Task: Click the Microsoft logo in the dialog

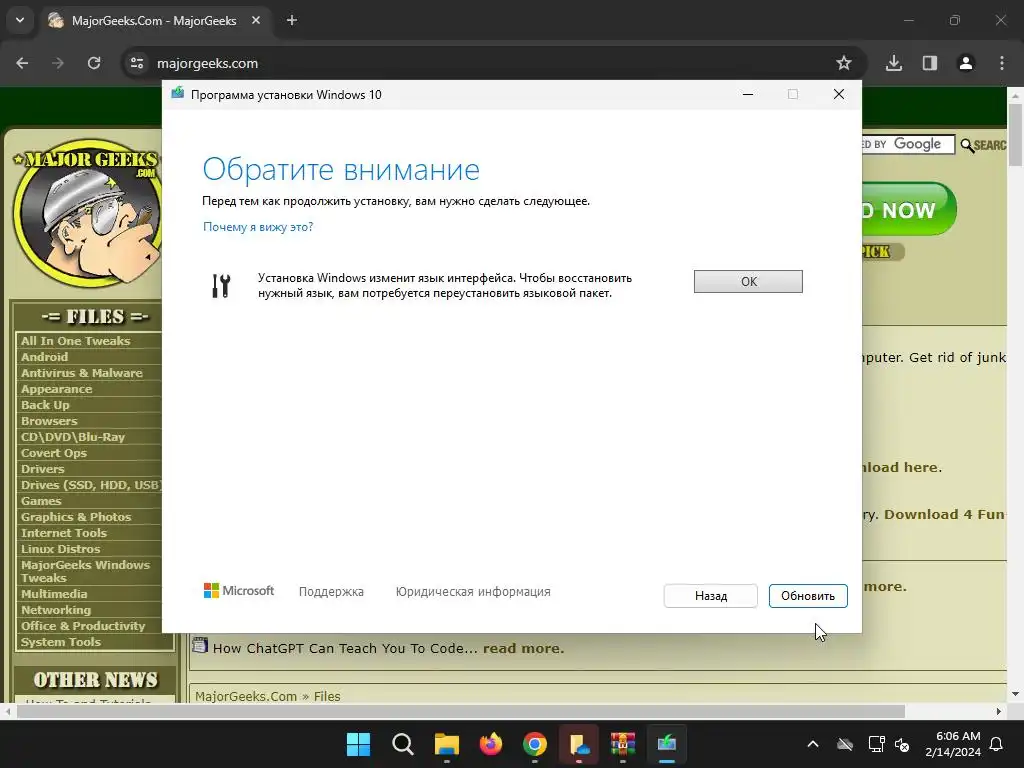Action: (x=239, y=591)
